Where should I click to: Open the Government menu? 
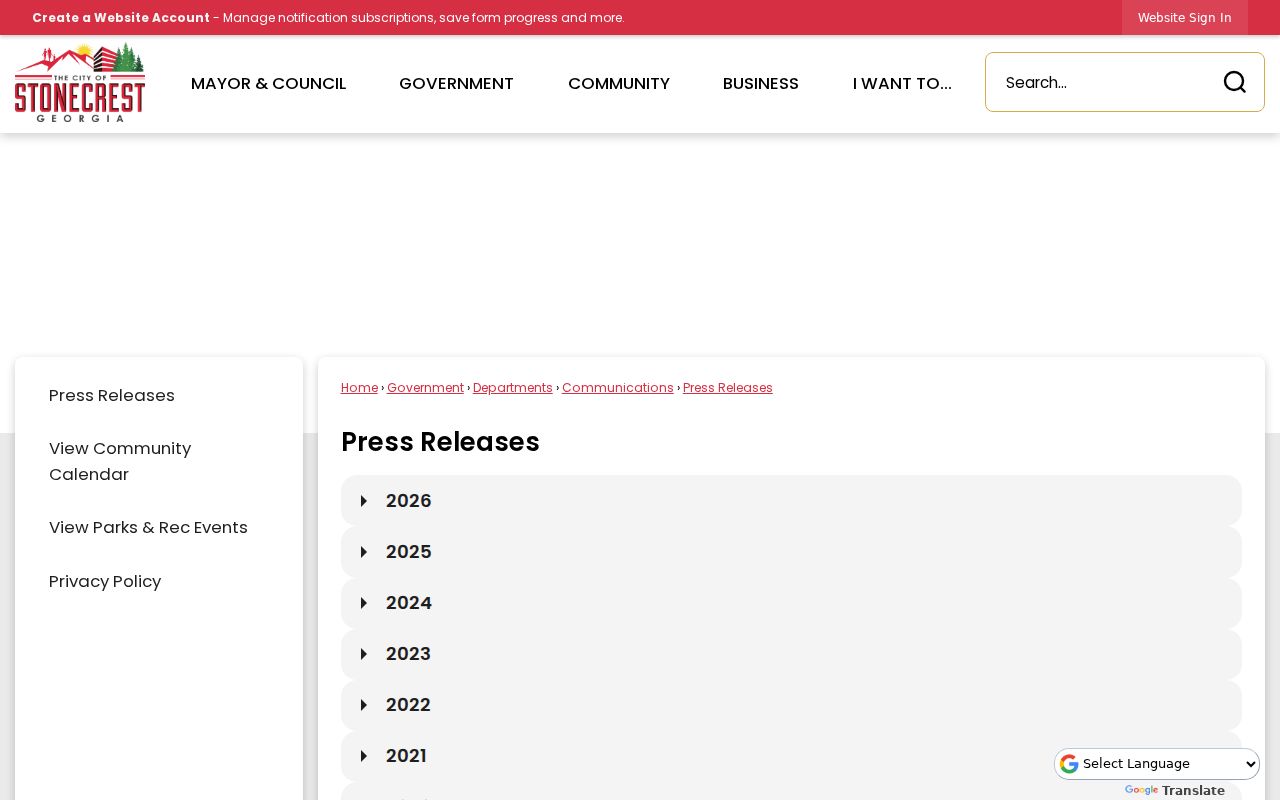[x=456, y=83]
